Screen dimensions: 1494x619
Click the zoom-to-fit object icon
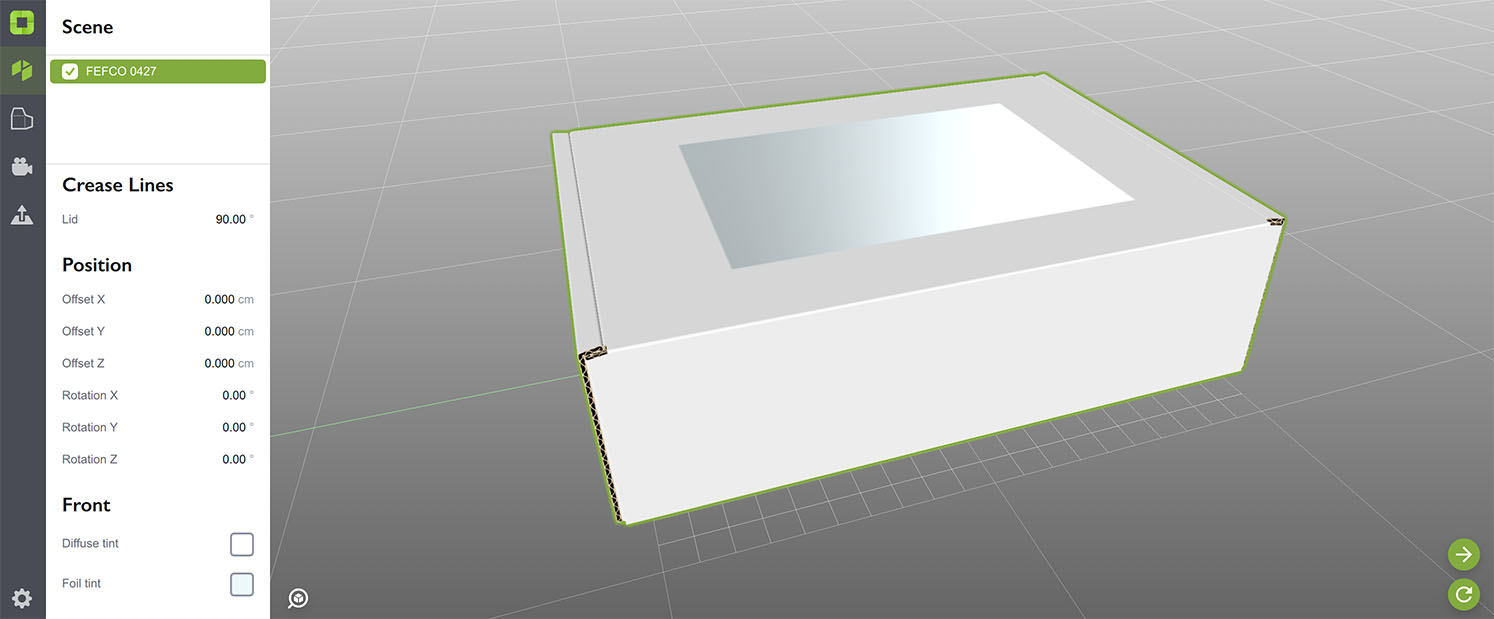pyautogui.click(x=298, y=598)
